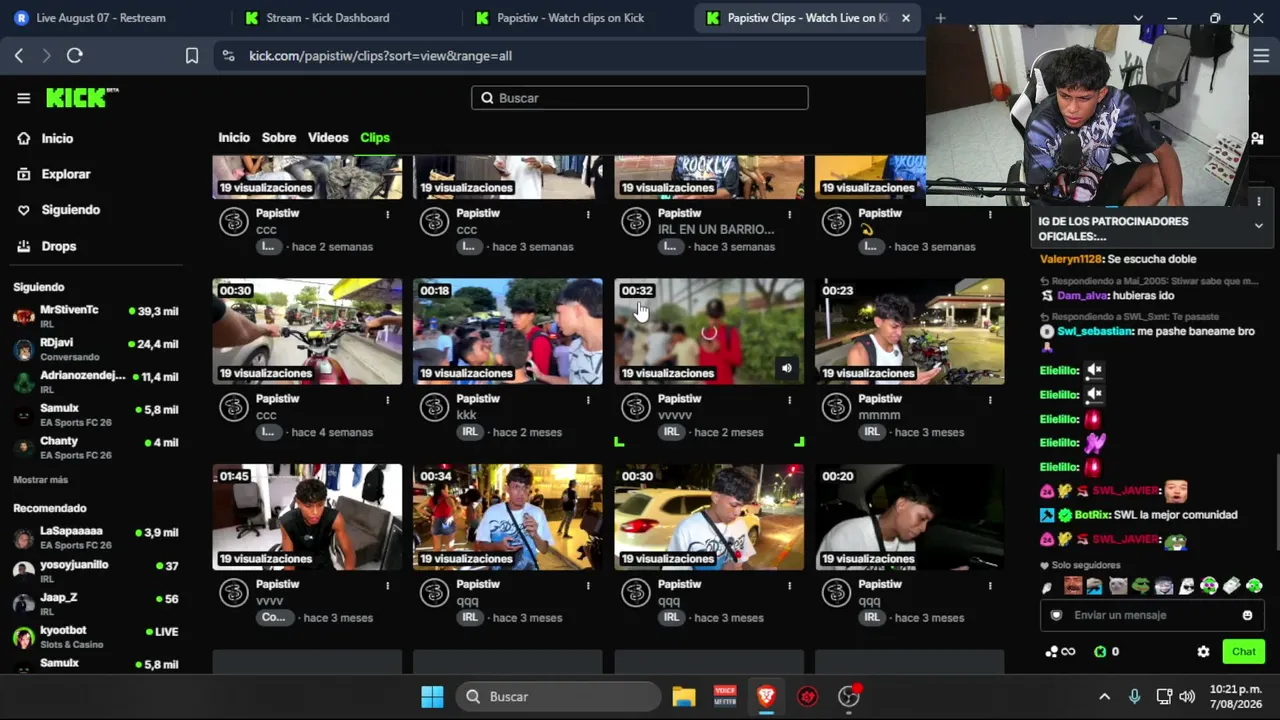
Task: Click the green Kicks currency icon
Action: (x=1100, y=651)
